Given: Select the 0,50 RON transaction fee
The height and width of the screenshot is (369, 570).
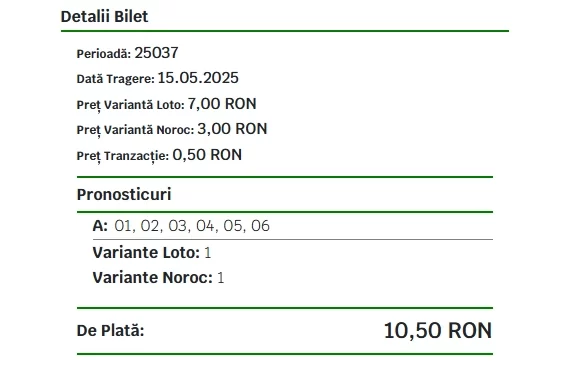Looking at the screenshot, I should tap(207, 155).
